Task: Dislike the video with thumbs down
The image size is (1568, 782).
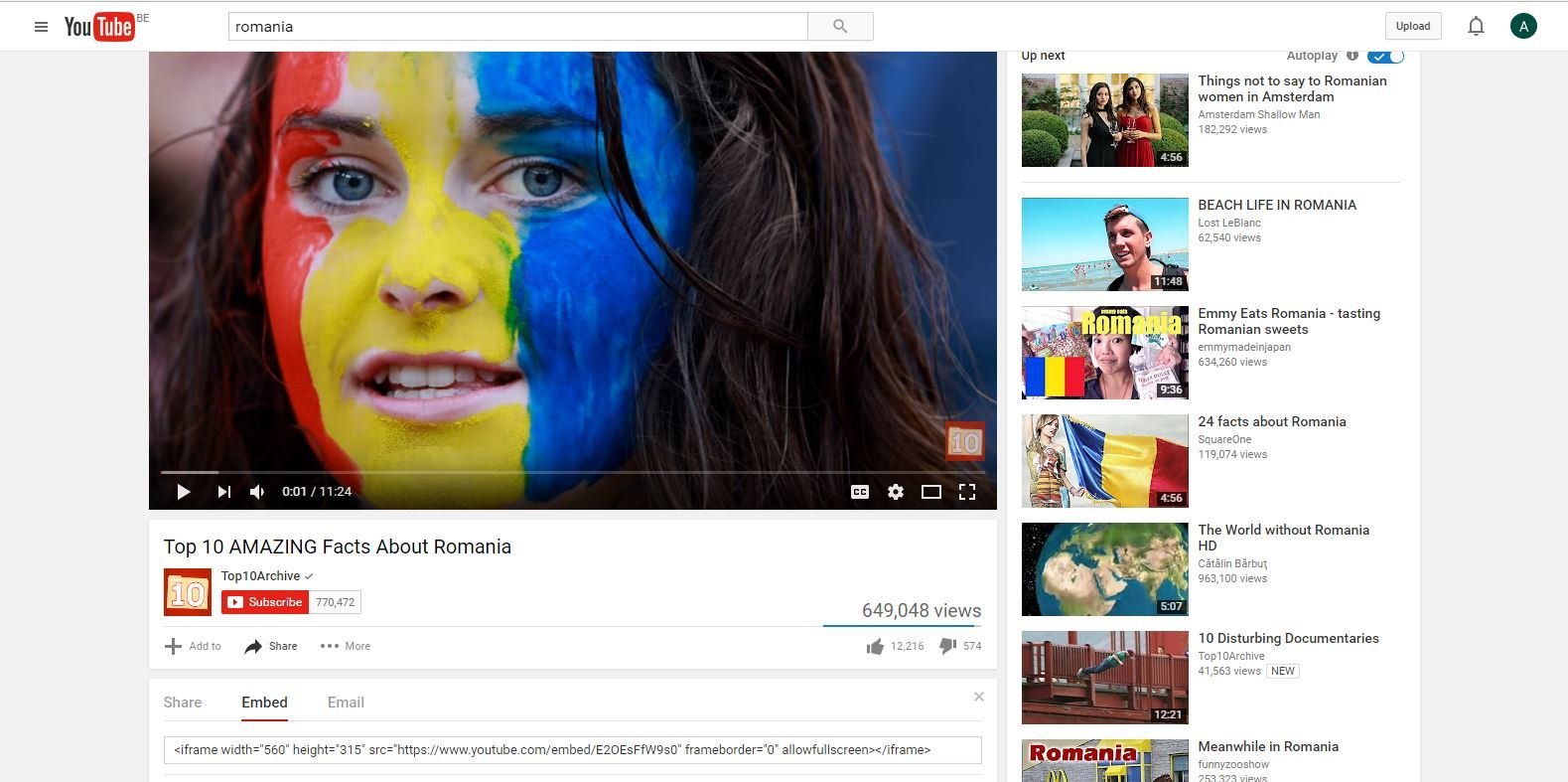Action: point(947,647)
